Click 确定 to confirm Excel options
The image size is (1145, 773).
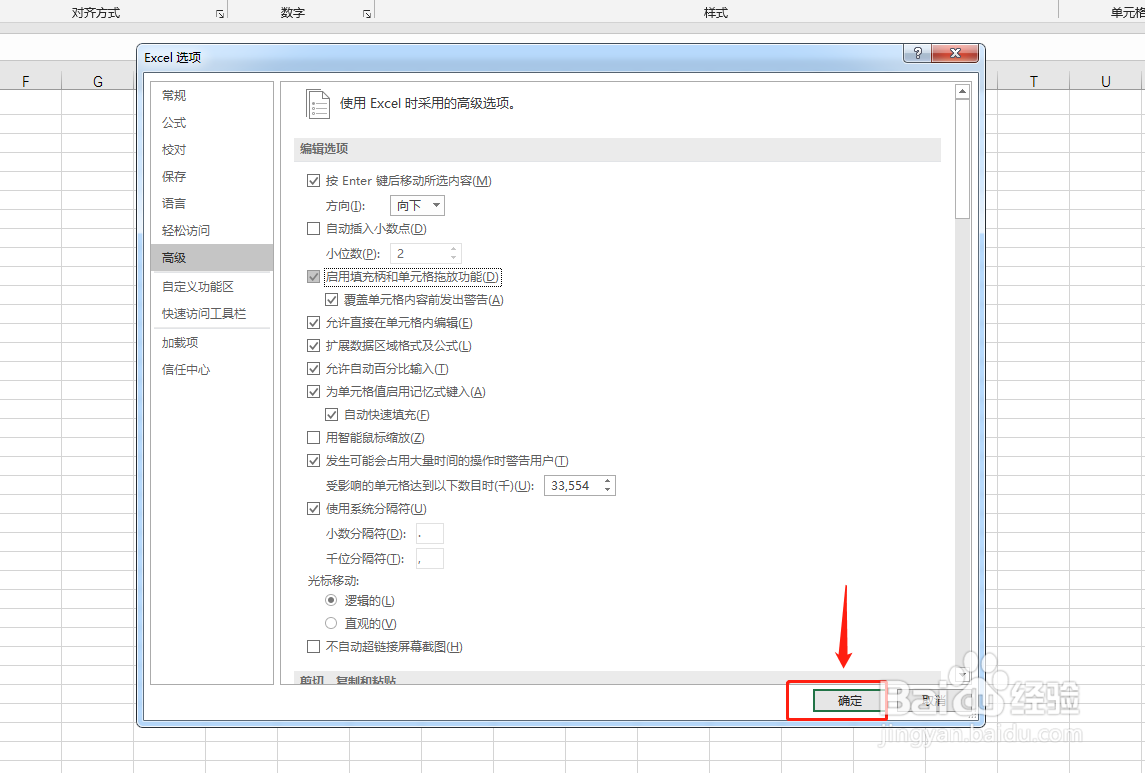(x=849, y=701)
